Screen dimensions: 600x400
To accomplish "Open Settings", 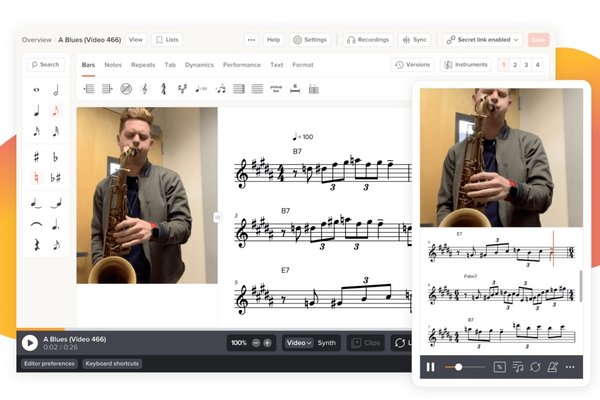I will [310, 40].
